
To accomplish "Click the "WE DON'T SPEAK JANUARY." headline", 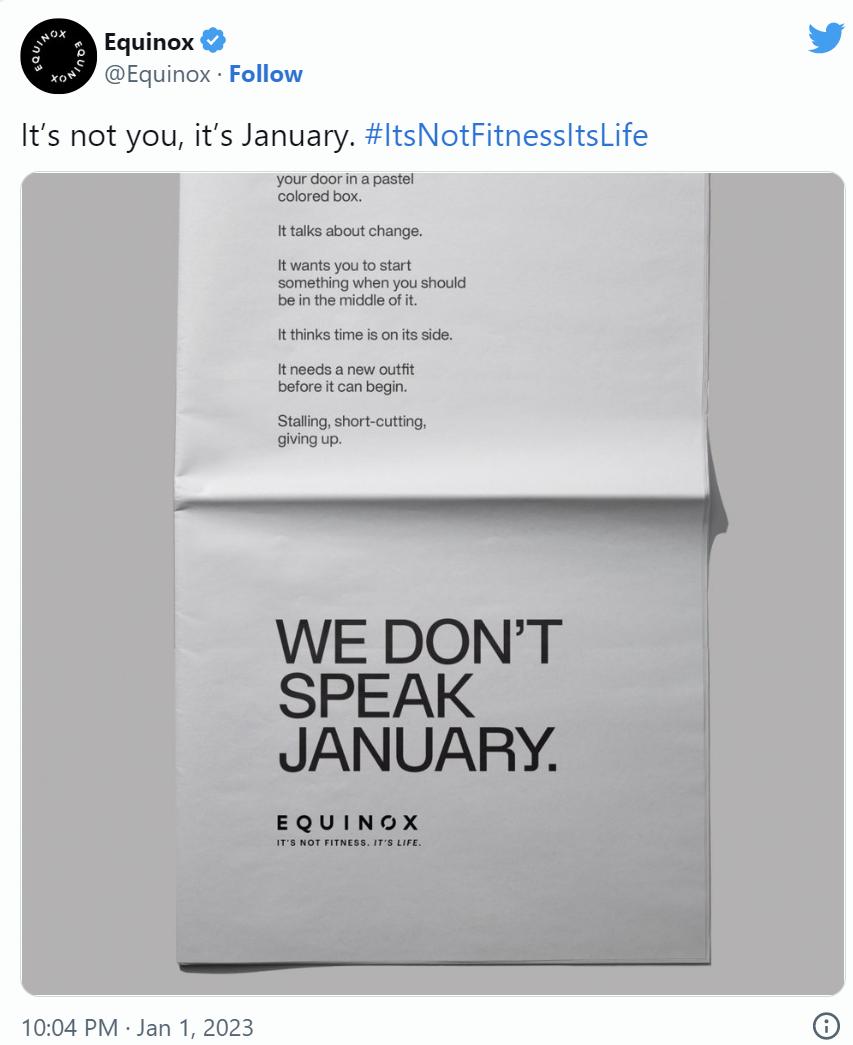I will (419, 697).
